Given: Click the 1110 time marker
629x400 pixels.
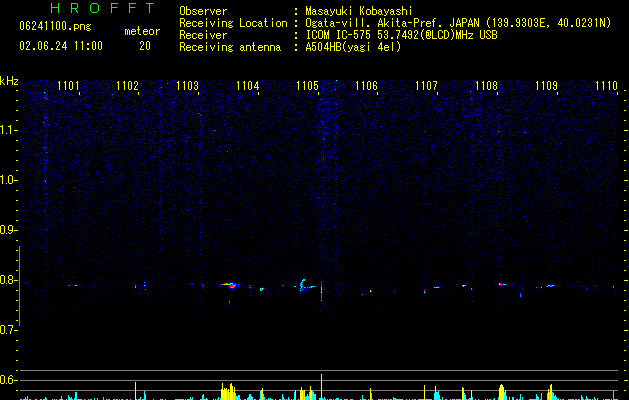Looking at the screenshot, I should (x=607, y=86).
